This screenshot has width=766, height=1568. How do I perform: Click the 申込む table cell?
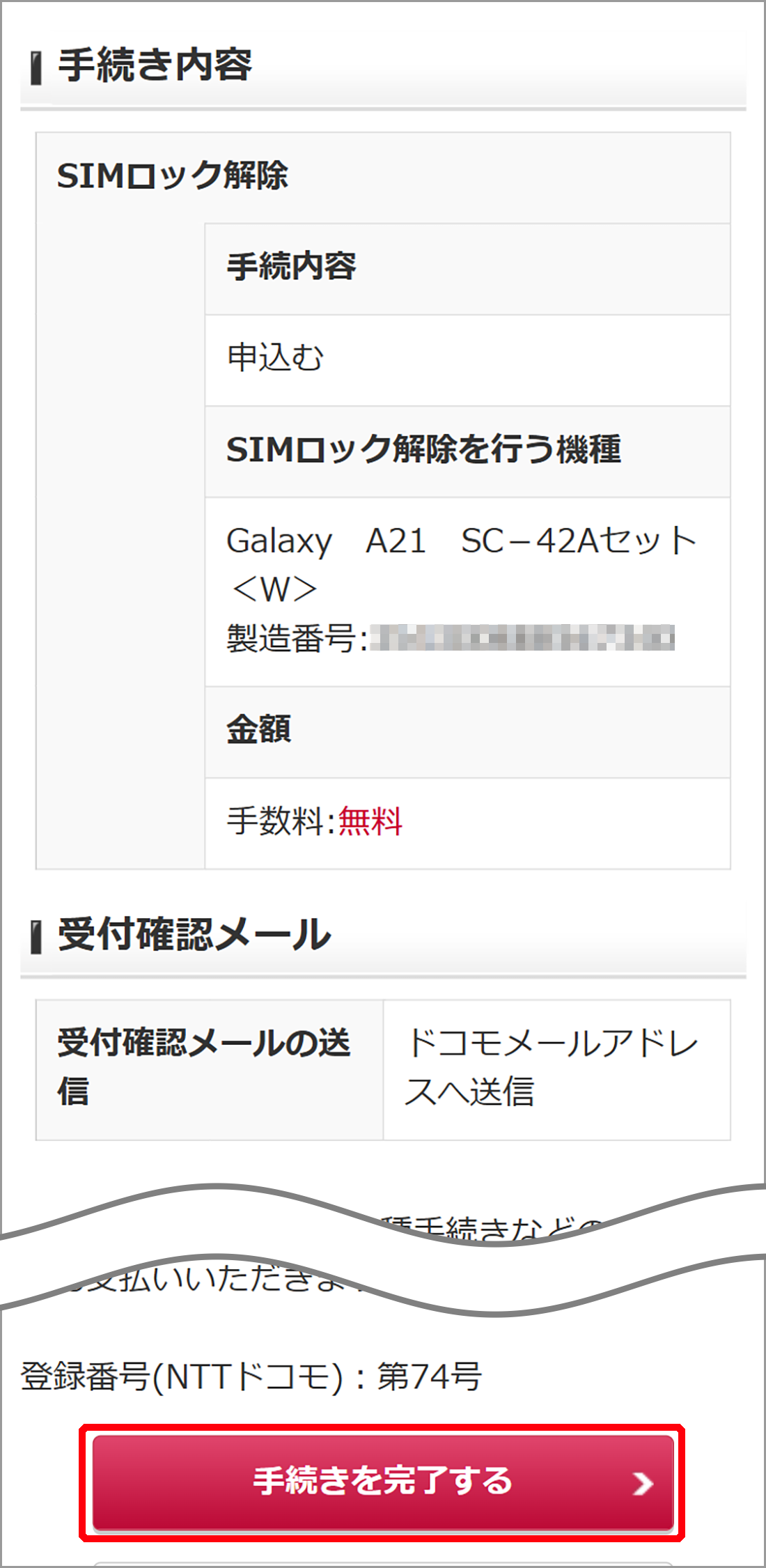tap(275, 357)
